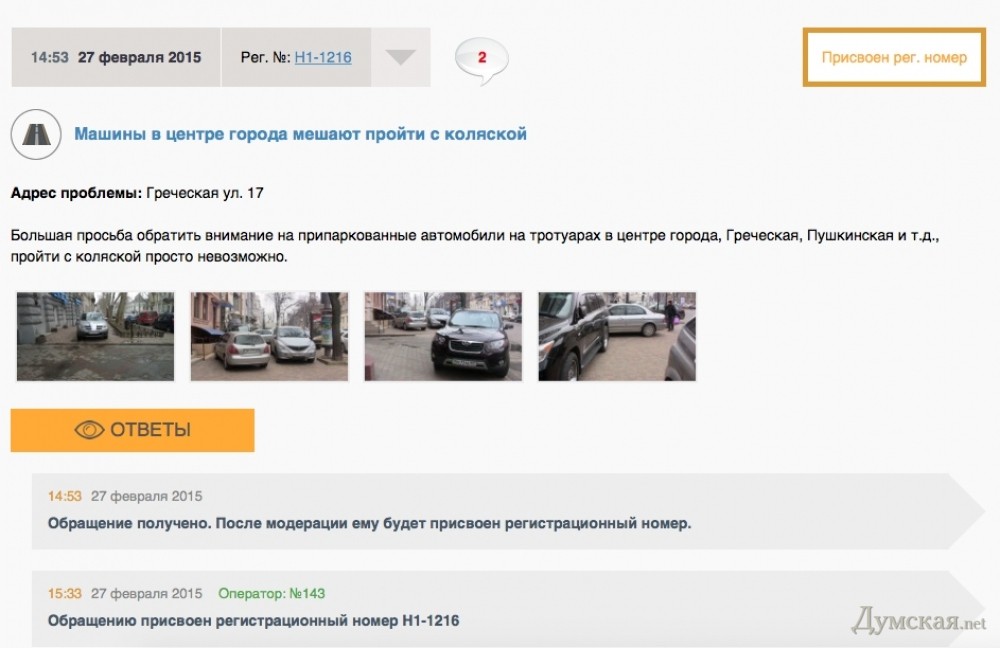Expand the dropdown arrow beside the registration number
This screenshot has height=648, width=1000.
[401, 57]
